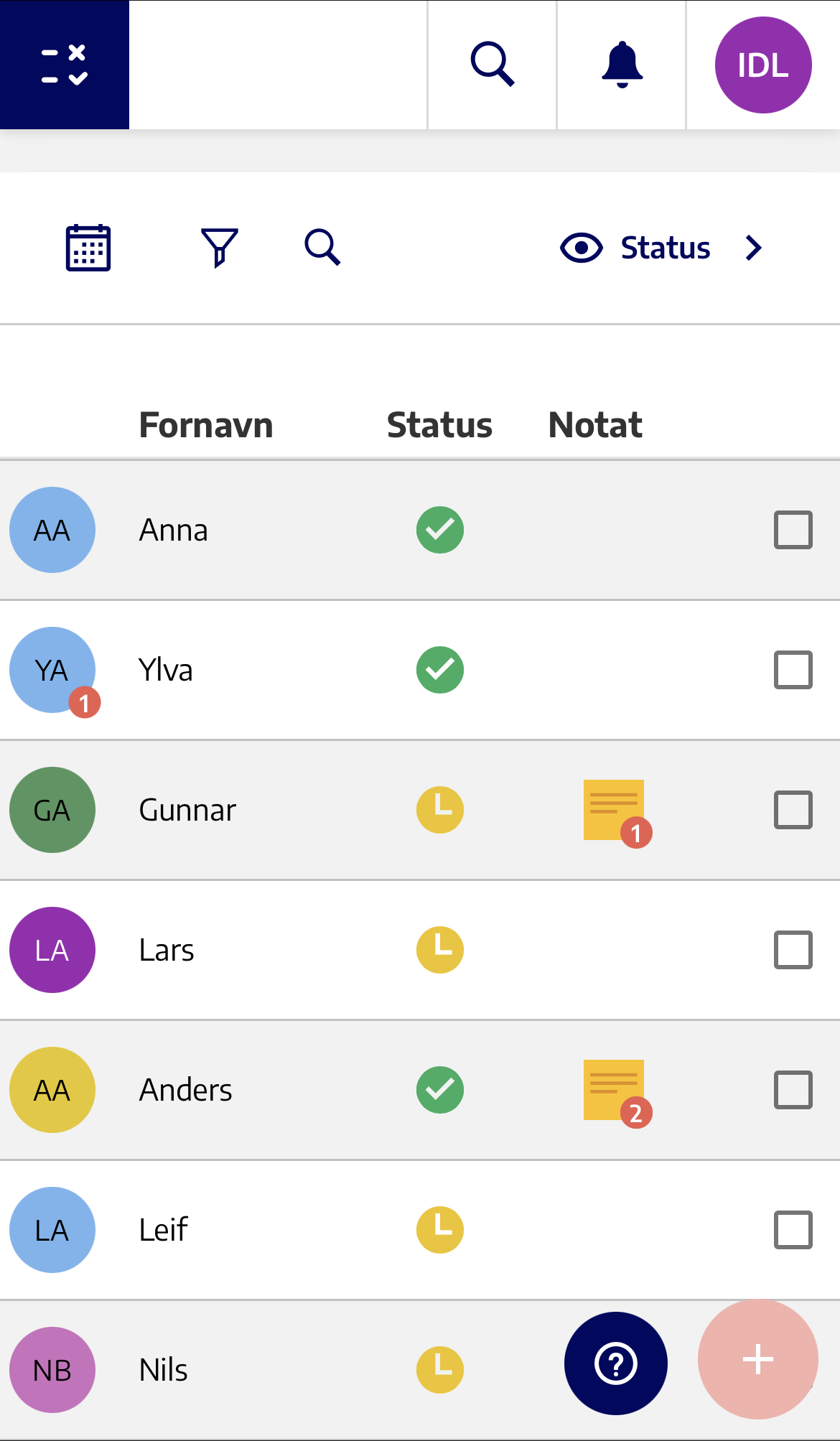
Task: Open the calendar date picker
Action: tap(88, 248)
